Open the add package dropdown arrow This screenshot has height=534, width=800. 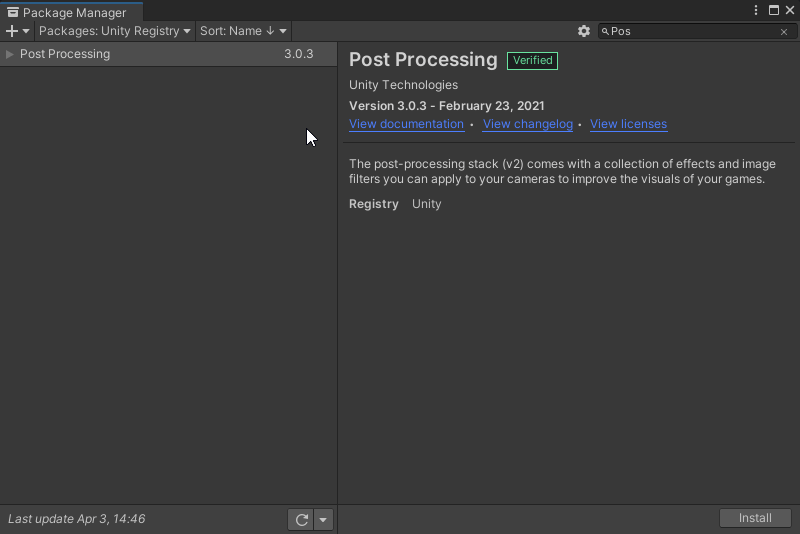coord(26,31)
